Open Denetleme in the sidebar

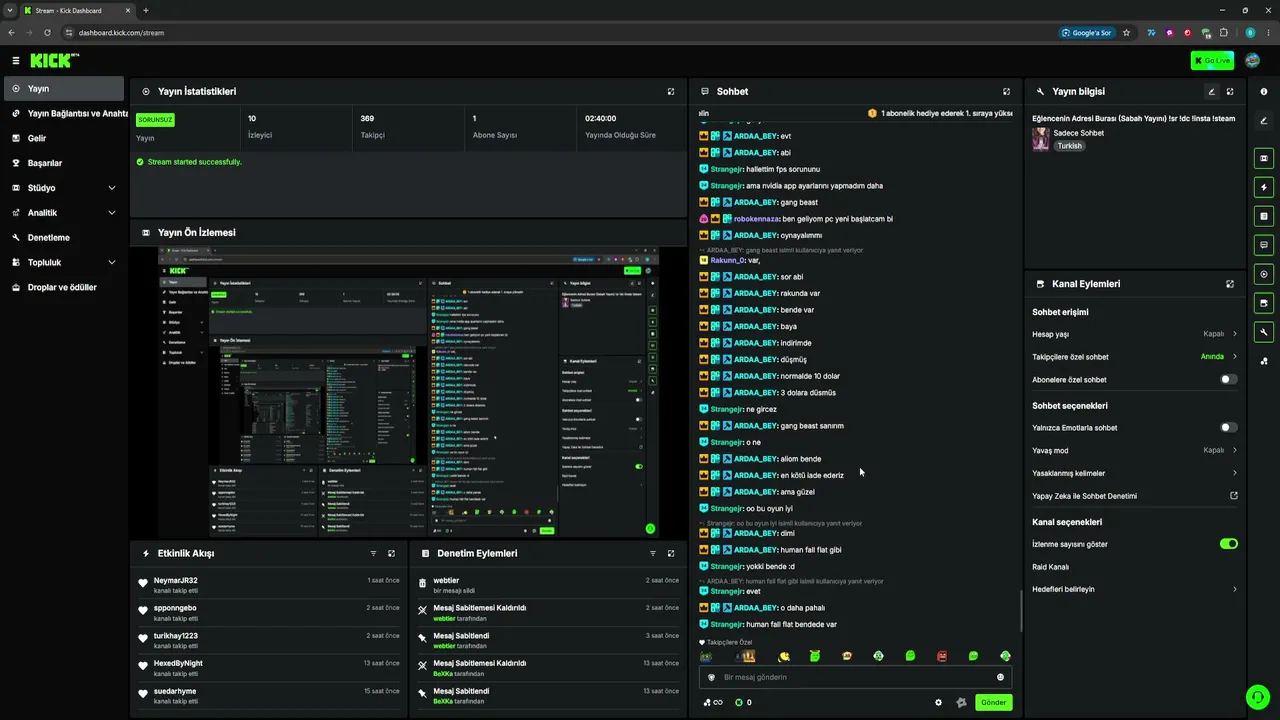tap(65, 238)
